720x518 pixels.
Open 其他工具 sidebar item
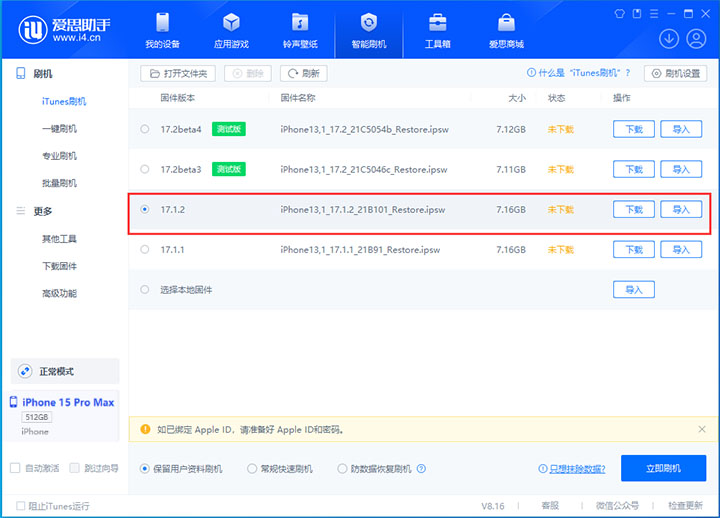59,239
